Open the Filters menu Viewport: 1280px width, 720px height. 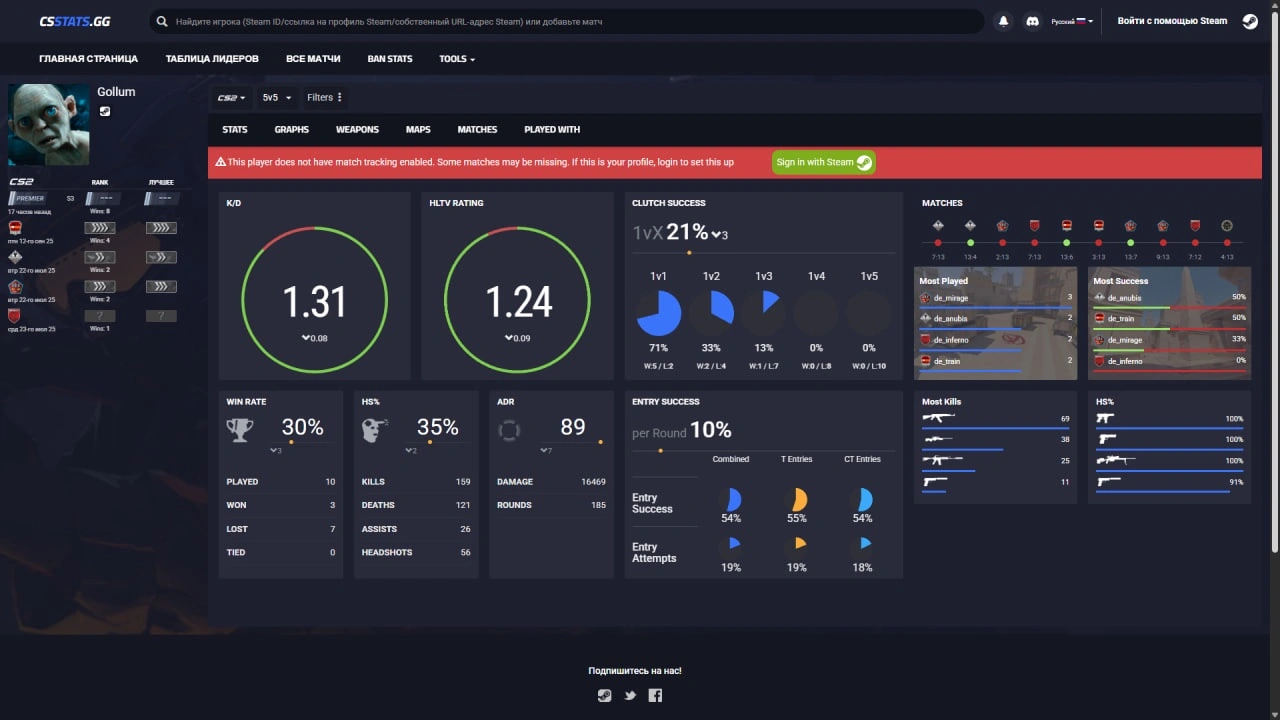325,97
